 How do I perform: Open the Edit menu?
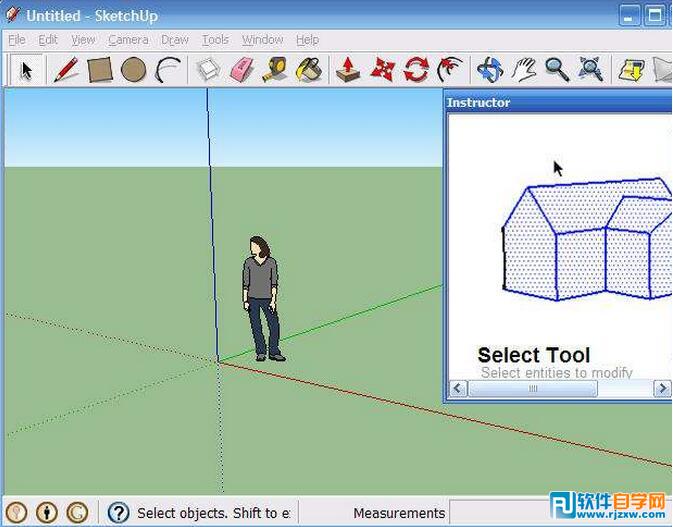coord(48,40)
